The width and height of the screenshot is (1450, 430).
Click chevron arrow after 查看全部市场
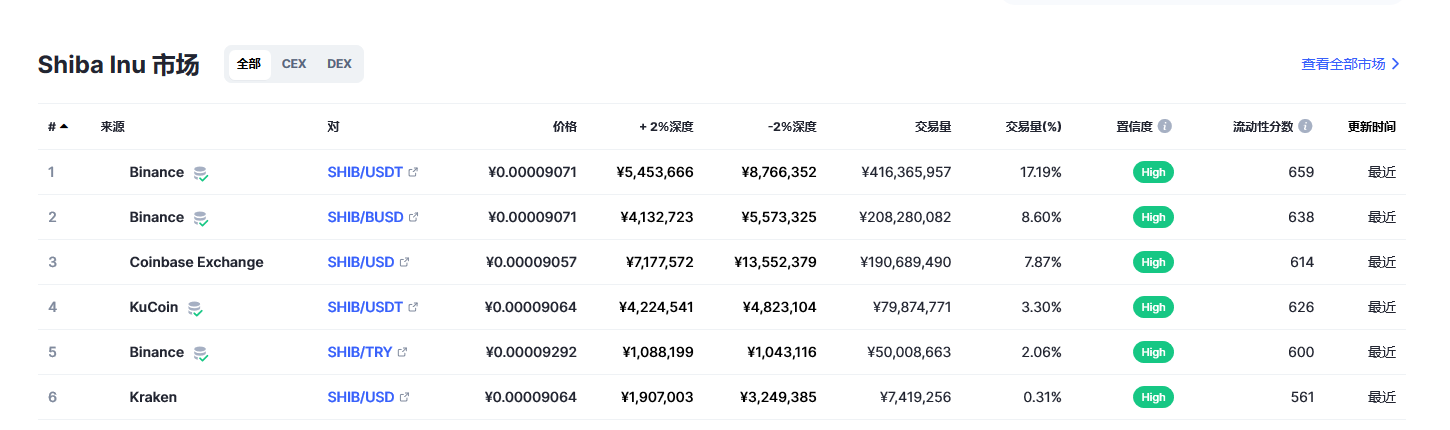tap(1396, 64)
